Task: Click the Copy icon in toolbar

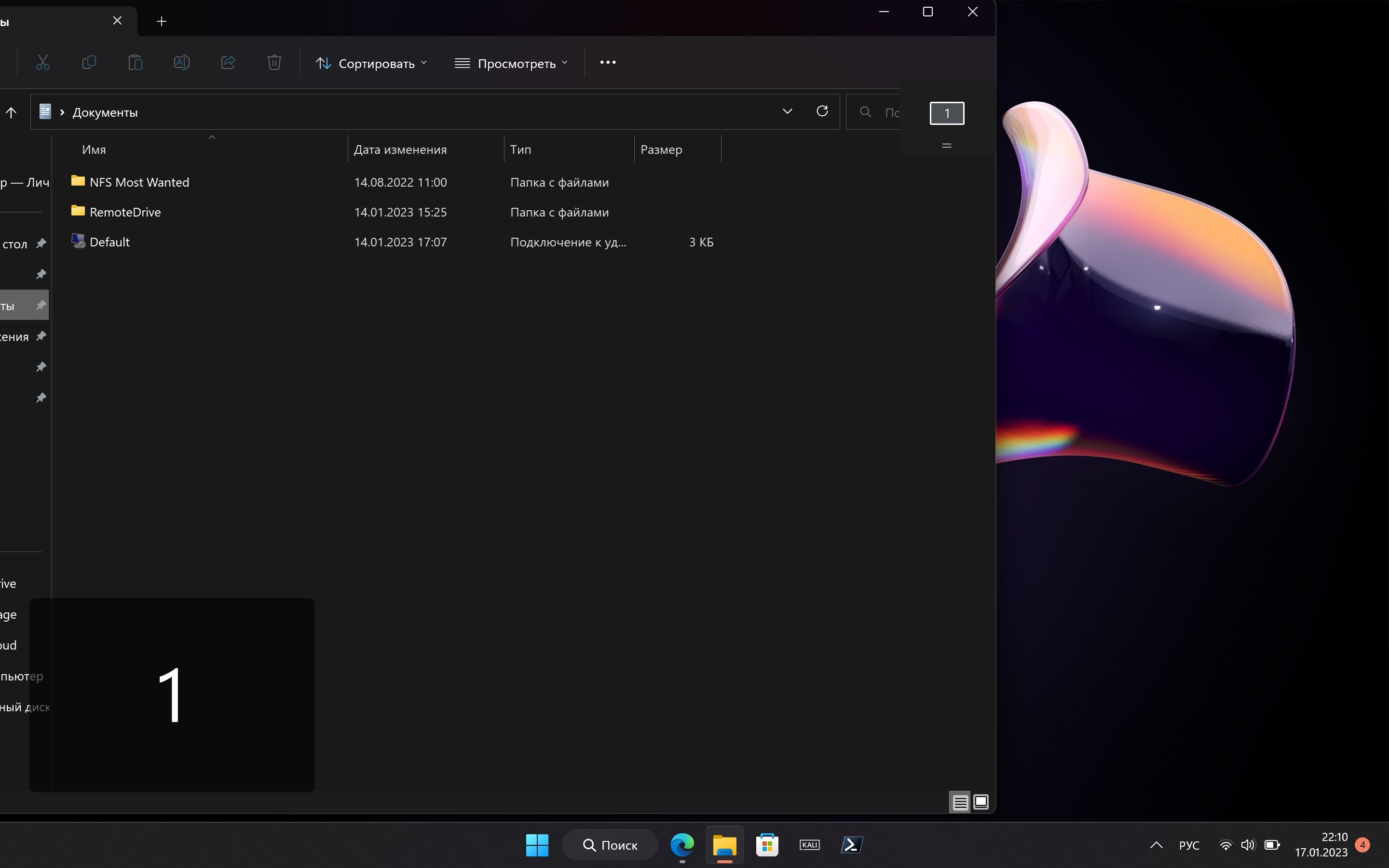Action: point(89,63)
